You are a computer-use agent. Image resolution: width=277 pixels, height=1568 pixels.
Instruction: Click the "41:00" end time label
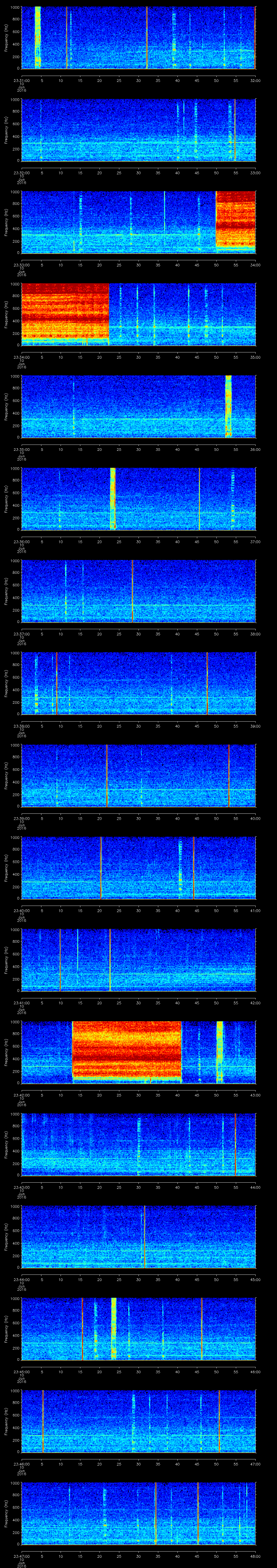tap(255, 910)
